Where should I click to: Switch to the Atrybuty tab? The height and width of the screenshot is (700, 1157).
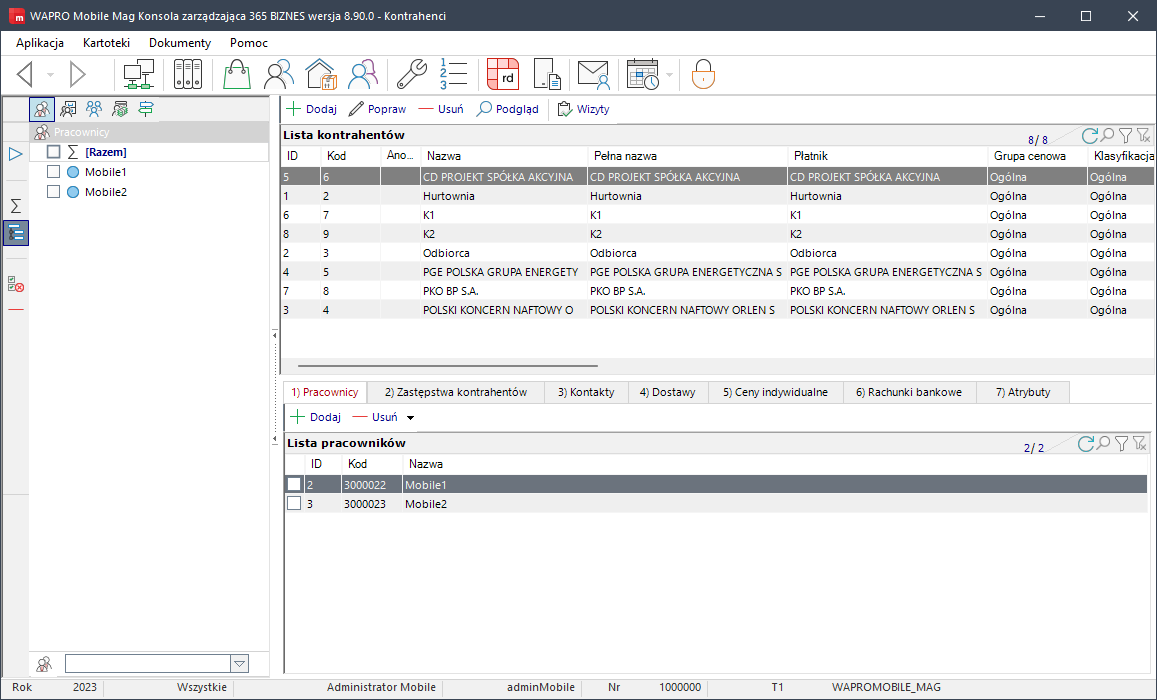(x=1023, y=392)
